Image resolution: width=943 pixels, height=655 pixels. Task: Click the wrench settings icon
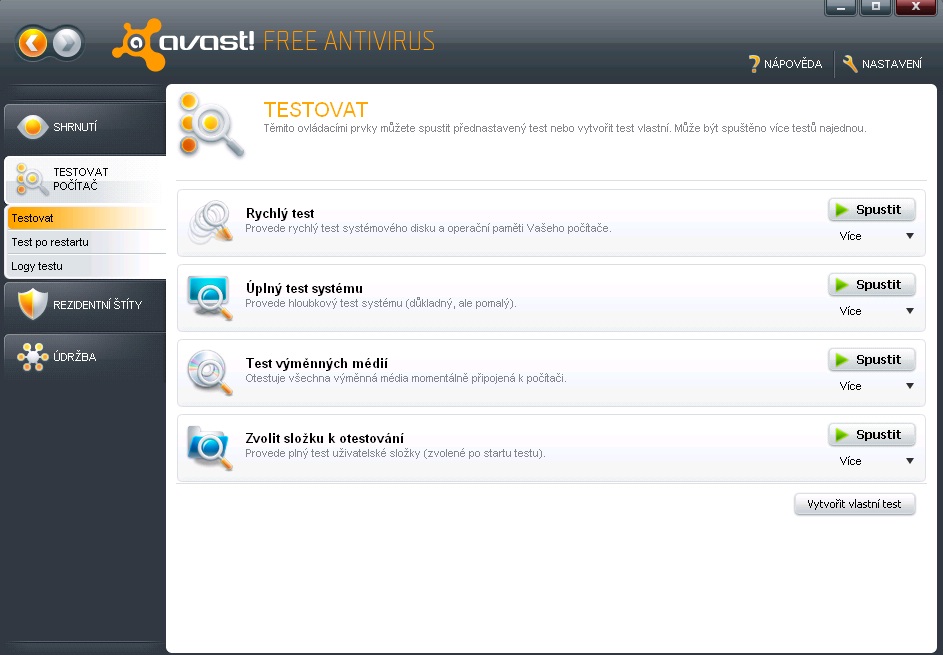tap(850, 63)
